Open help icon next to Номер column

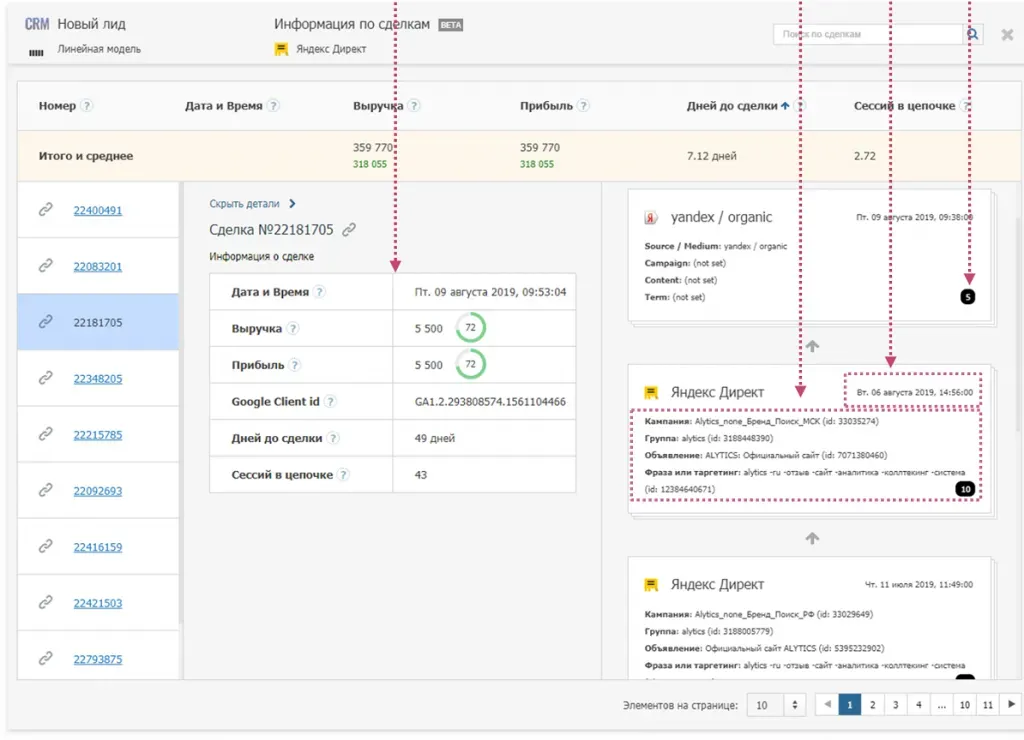86,106
